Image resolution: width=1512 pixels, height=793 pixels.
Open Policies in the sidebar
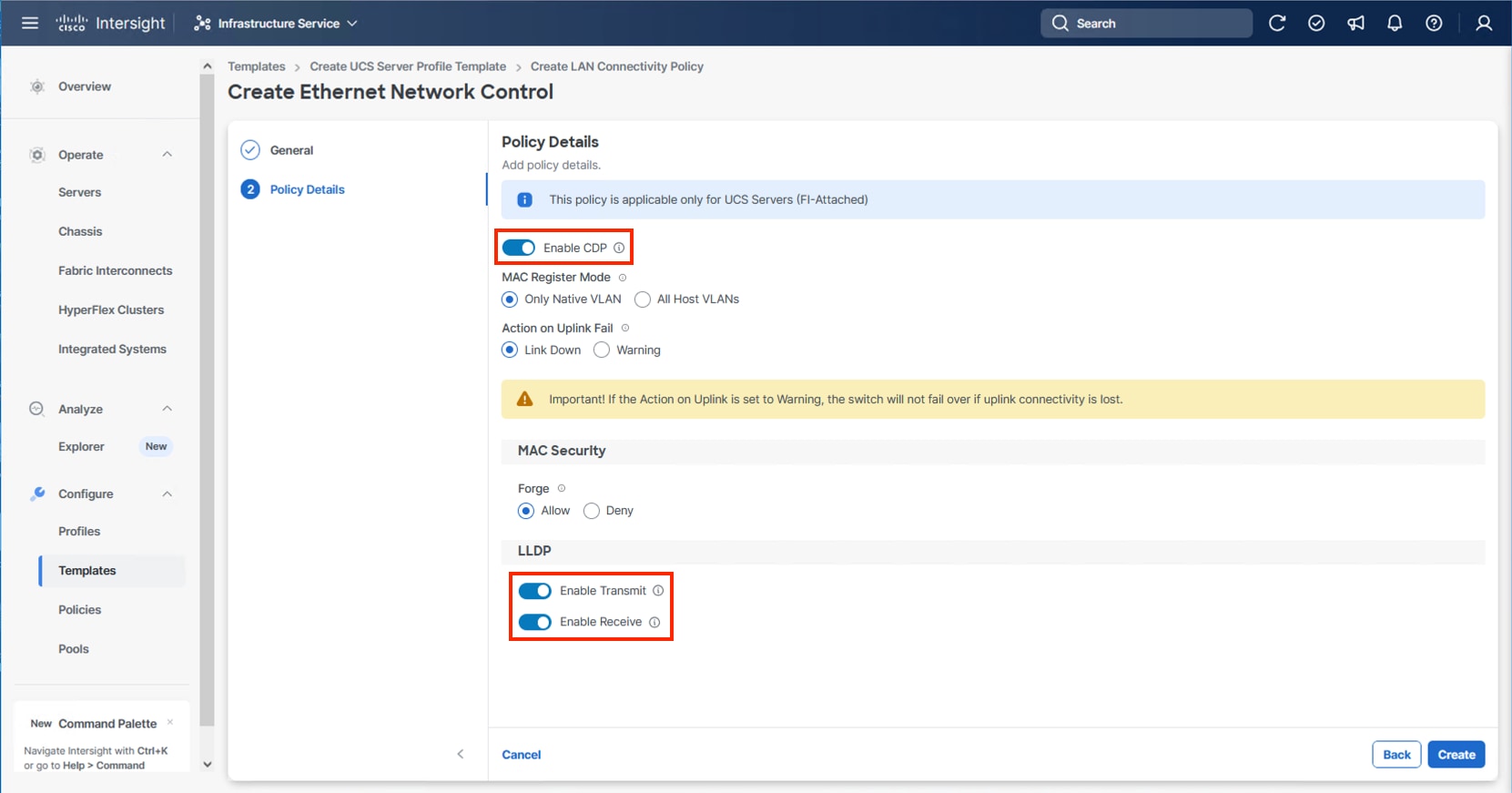pyautogui.click(x=80, y=609)
